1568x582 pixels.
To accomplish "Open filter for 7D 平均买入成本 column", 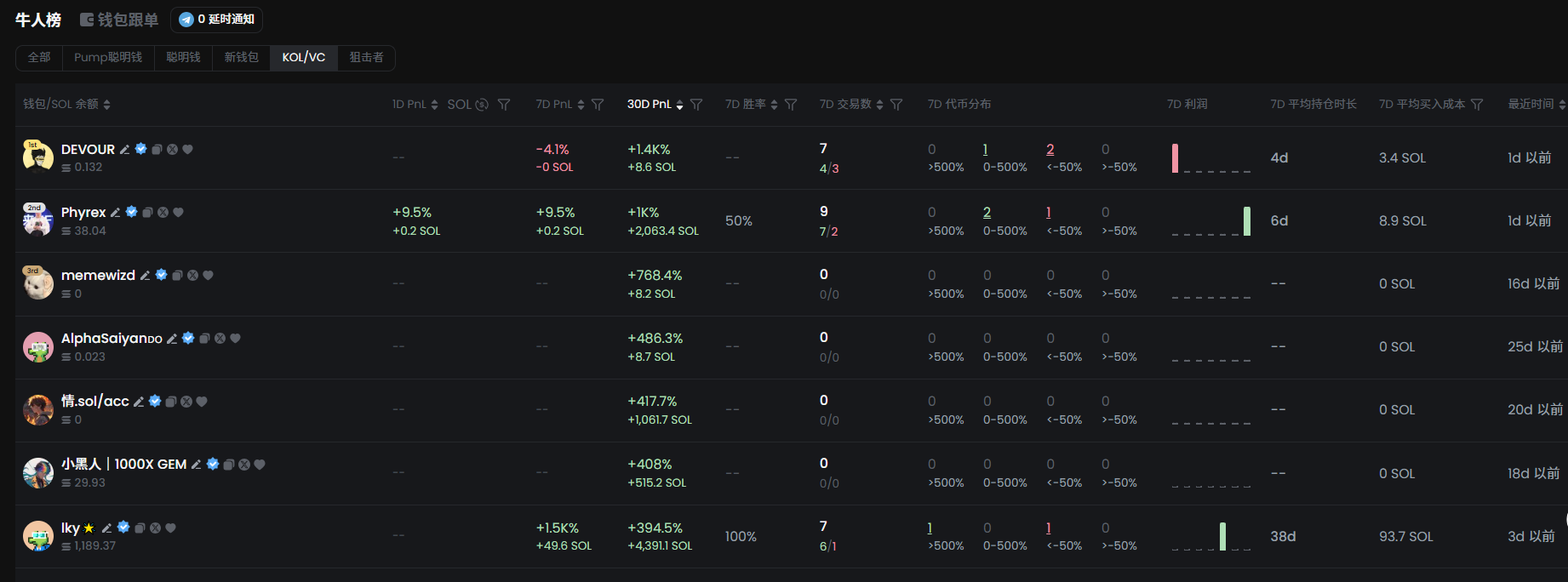I will point(1477,105).
